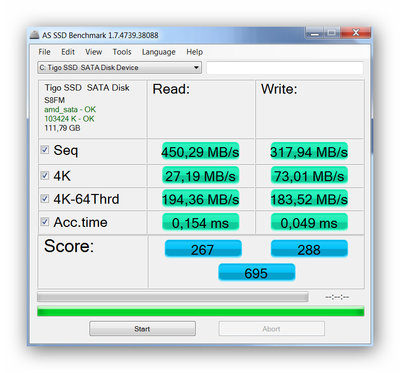The height and width of the screenshot is (373, 400).
Task: Open the Edit menu
Action: pyautogui.click(x=68, y=52)
